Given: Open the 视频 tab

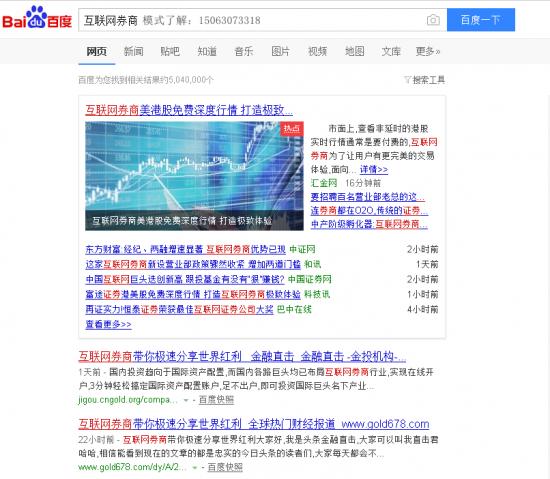Looking at the screenshot, I should 317,52.
